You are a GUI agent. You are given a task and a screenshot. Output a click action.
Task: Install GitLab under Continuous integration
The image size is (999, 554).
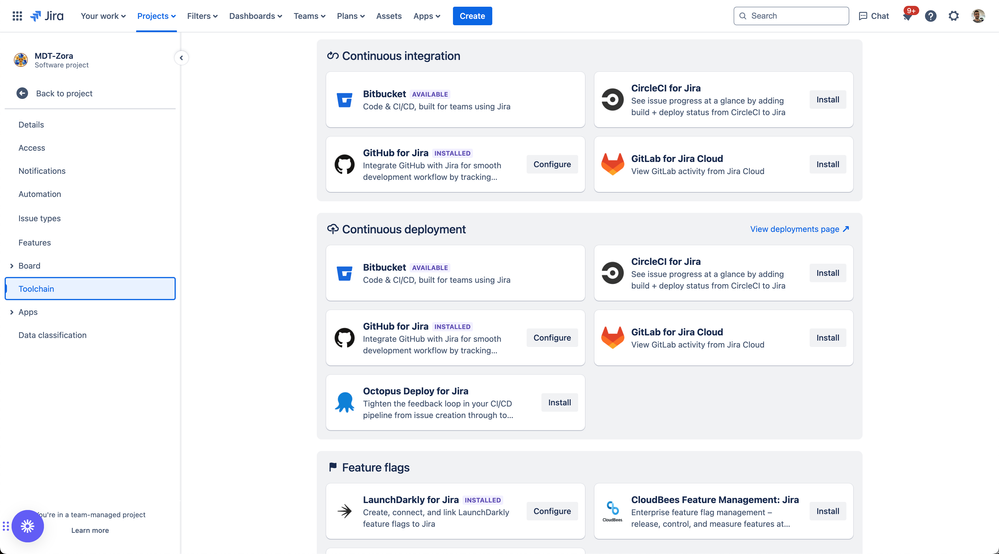828,164
